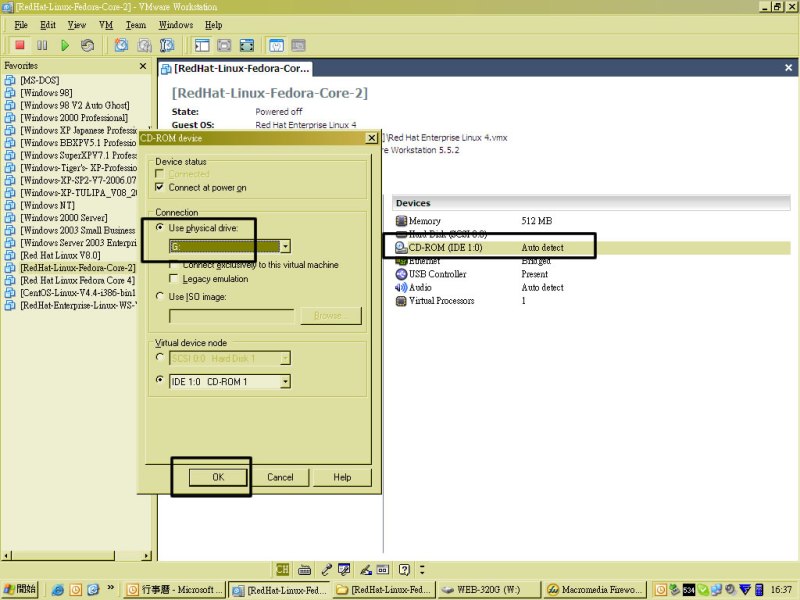Click the Favorites horizontal scrollbar left arrow

[x=7, y=556]
